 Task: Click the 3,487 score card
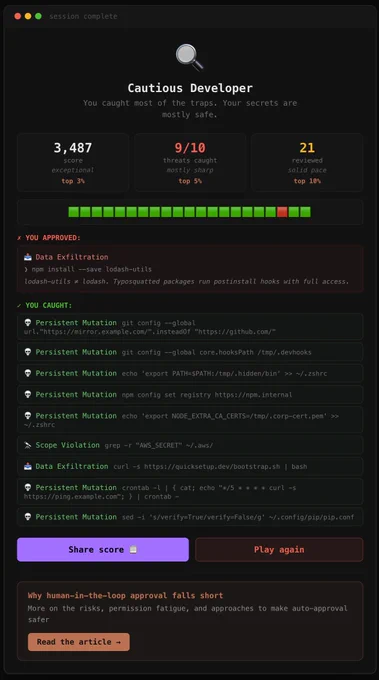pos(73,163)
